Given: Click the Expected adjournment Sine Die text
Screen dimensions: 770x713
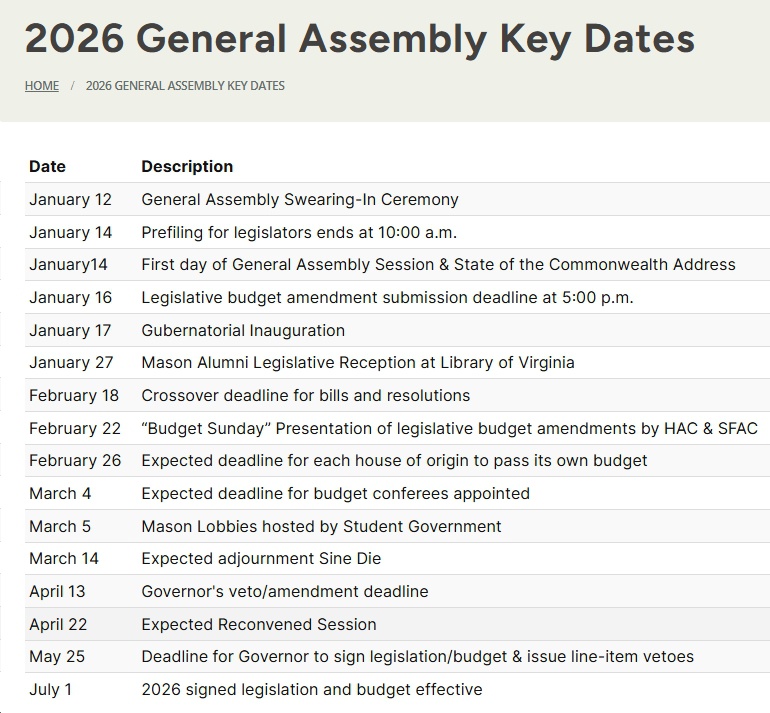Looking at the screenshot, I should [x=261, y=559].
